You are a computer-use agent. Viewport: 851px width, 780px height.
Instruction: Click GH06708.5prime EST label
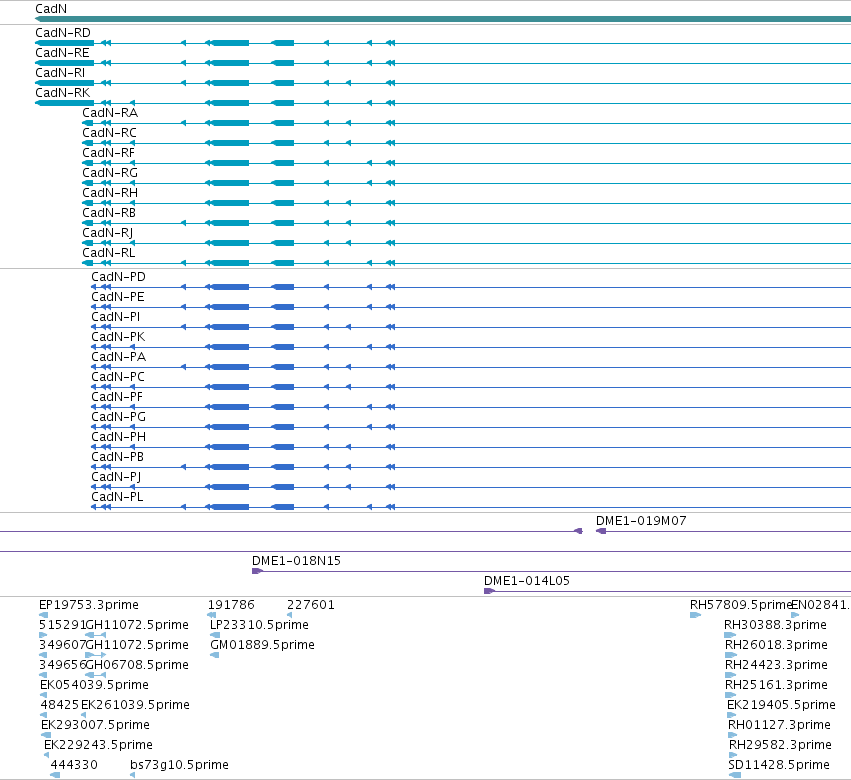pos(138,666)
